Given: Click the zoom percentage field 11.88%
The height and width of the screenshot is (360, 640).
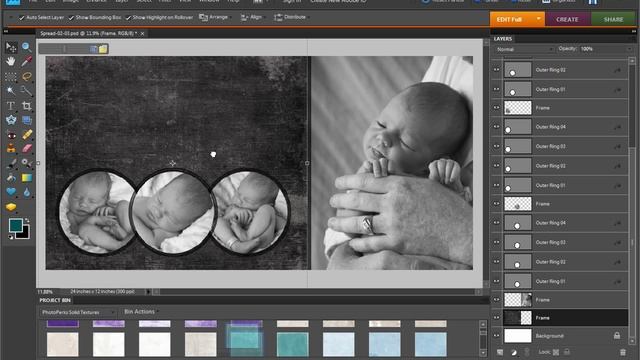Looking at the screenshot, I should [x=45, y=292].
